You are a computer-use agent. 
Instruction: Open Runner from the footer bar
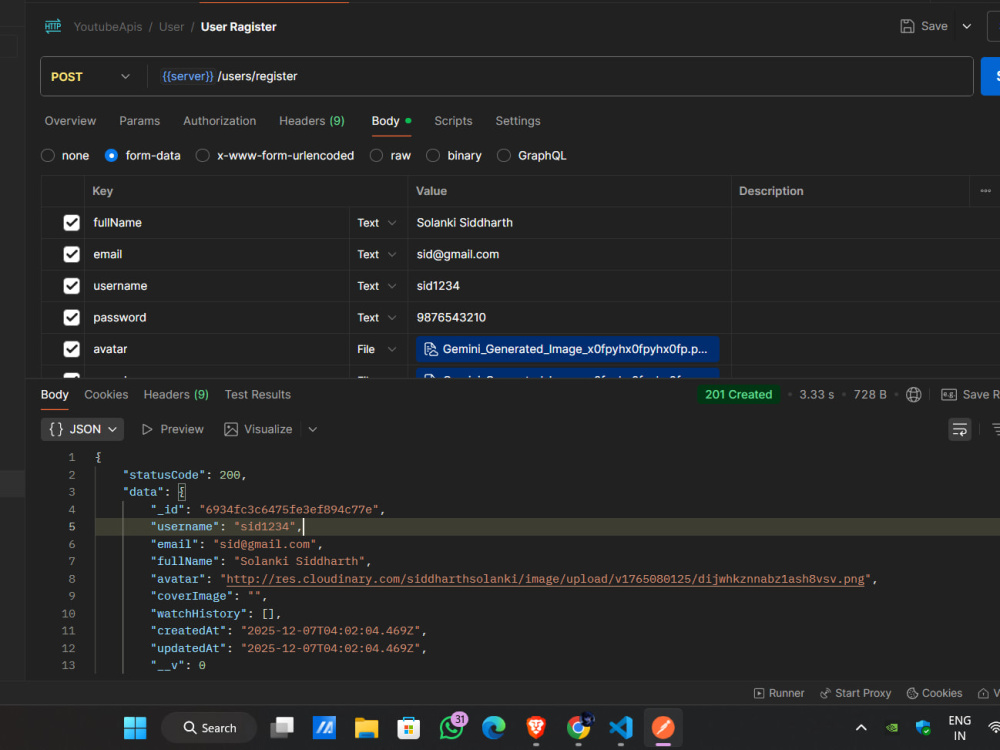point(779,693)
